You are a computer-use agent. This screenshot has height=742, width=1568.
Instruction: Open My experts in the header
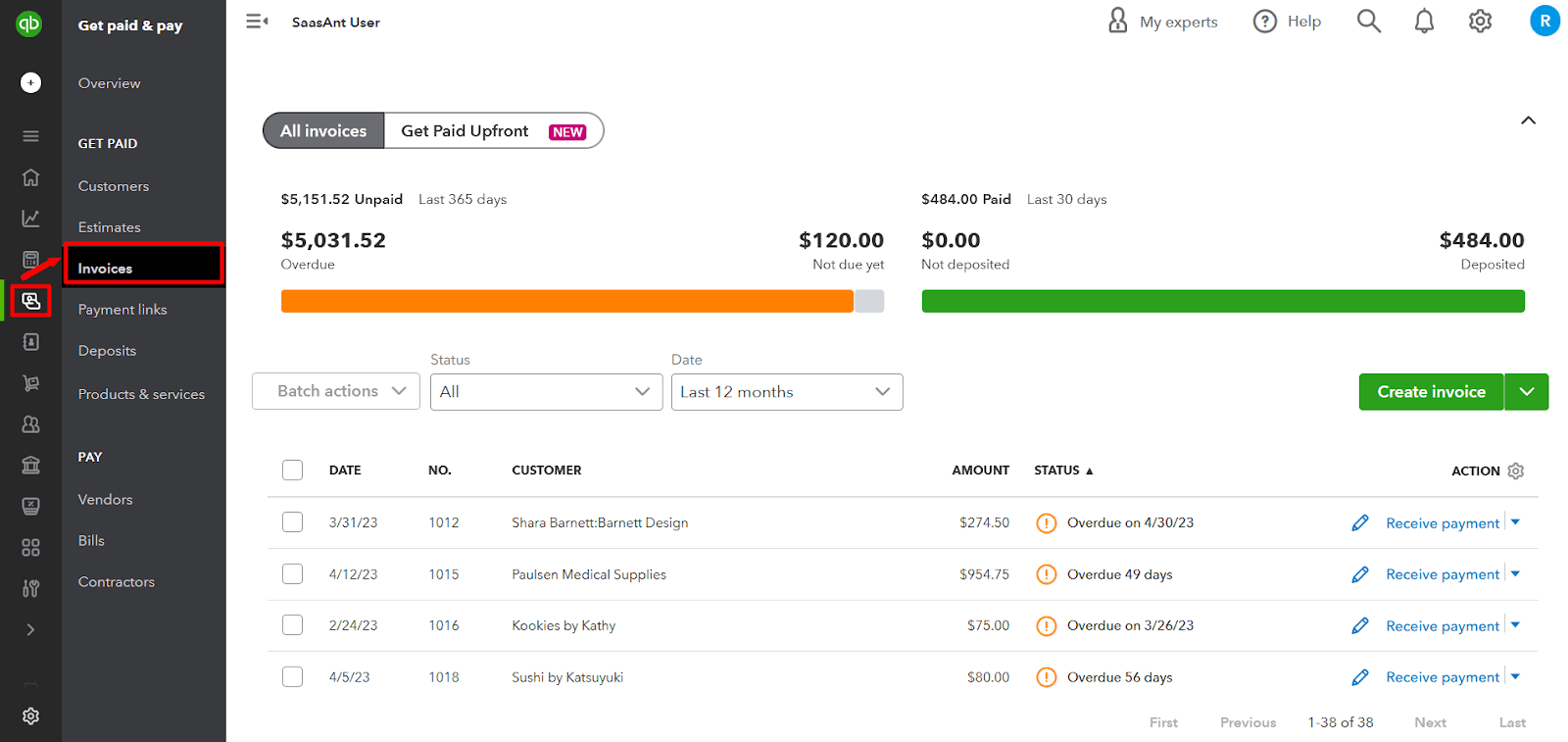1162,22
